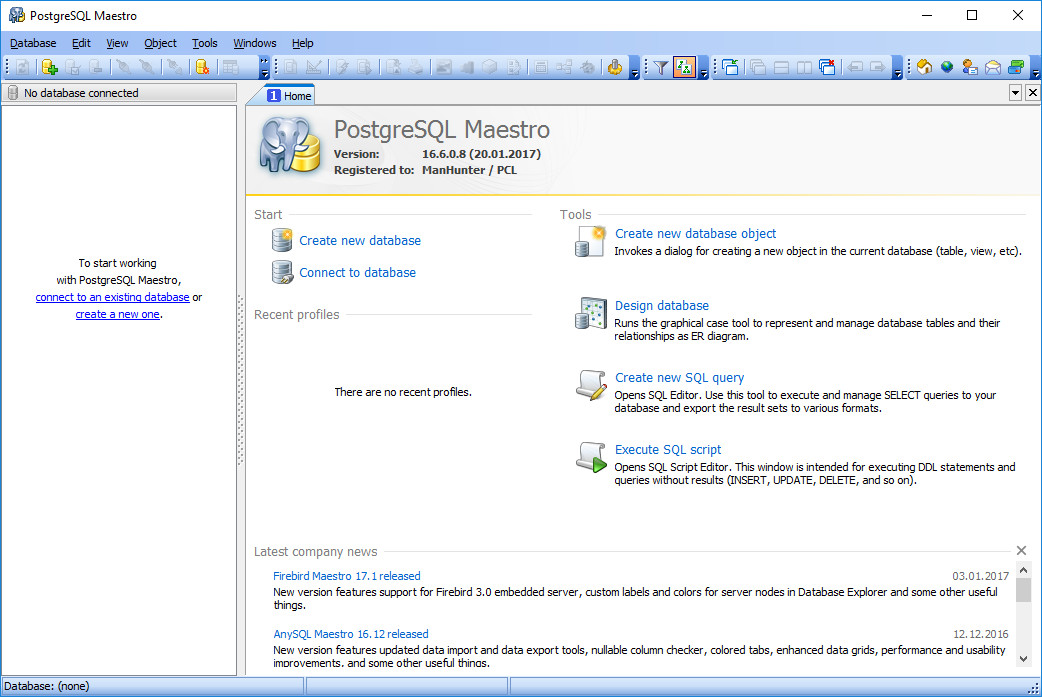Click the globe website toolbar icon
The height and width of the screenshot is (697, 1042).
click(947, 67)
